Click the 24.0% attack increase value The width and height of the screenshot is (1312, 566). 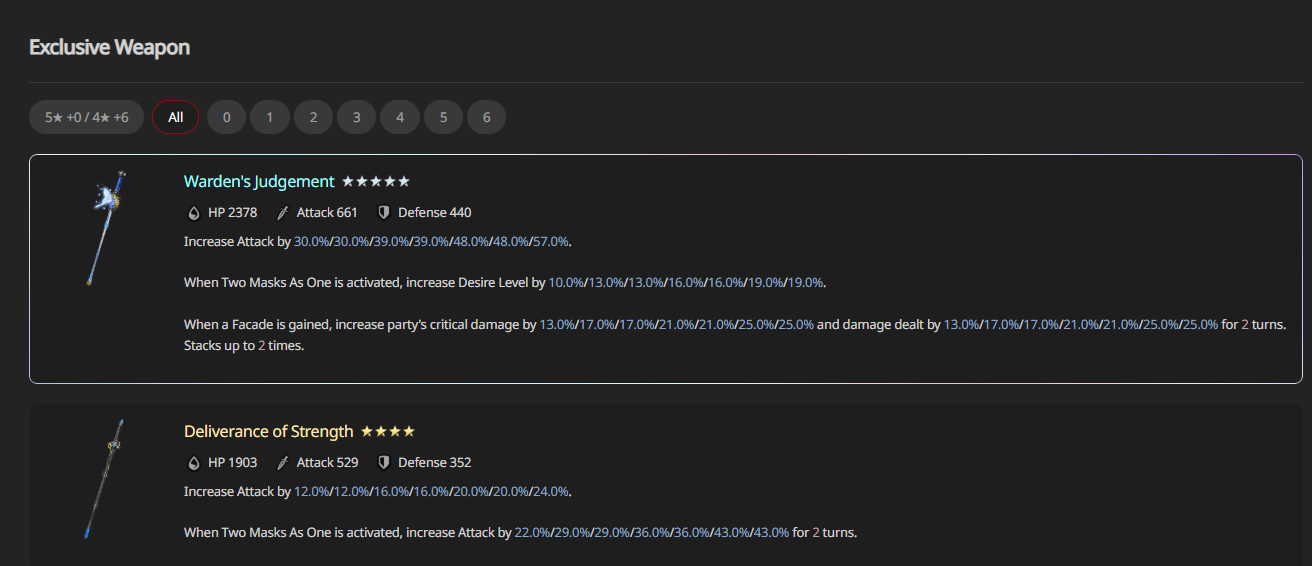550,491
